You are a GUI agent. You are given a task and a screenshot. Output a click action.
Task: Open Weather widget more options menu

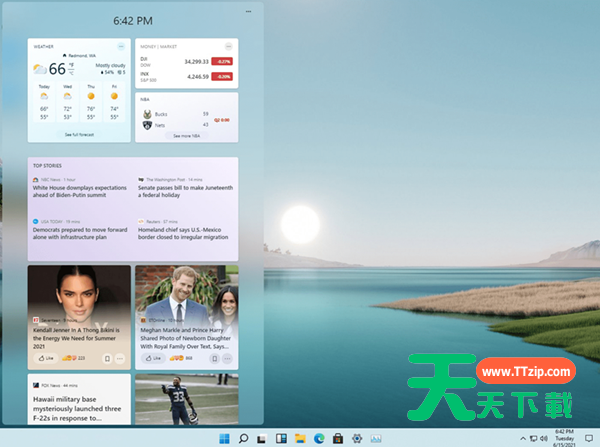121,47
